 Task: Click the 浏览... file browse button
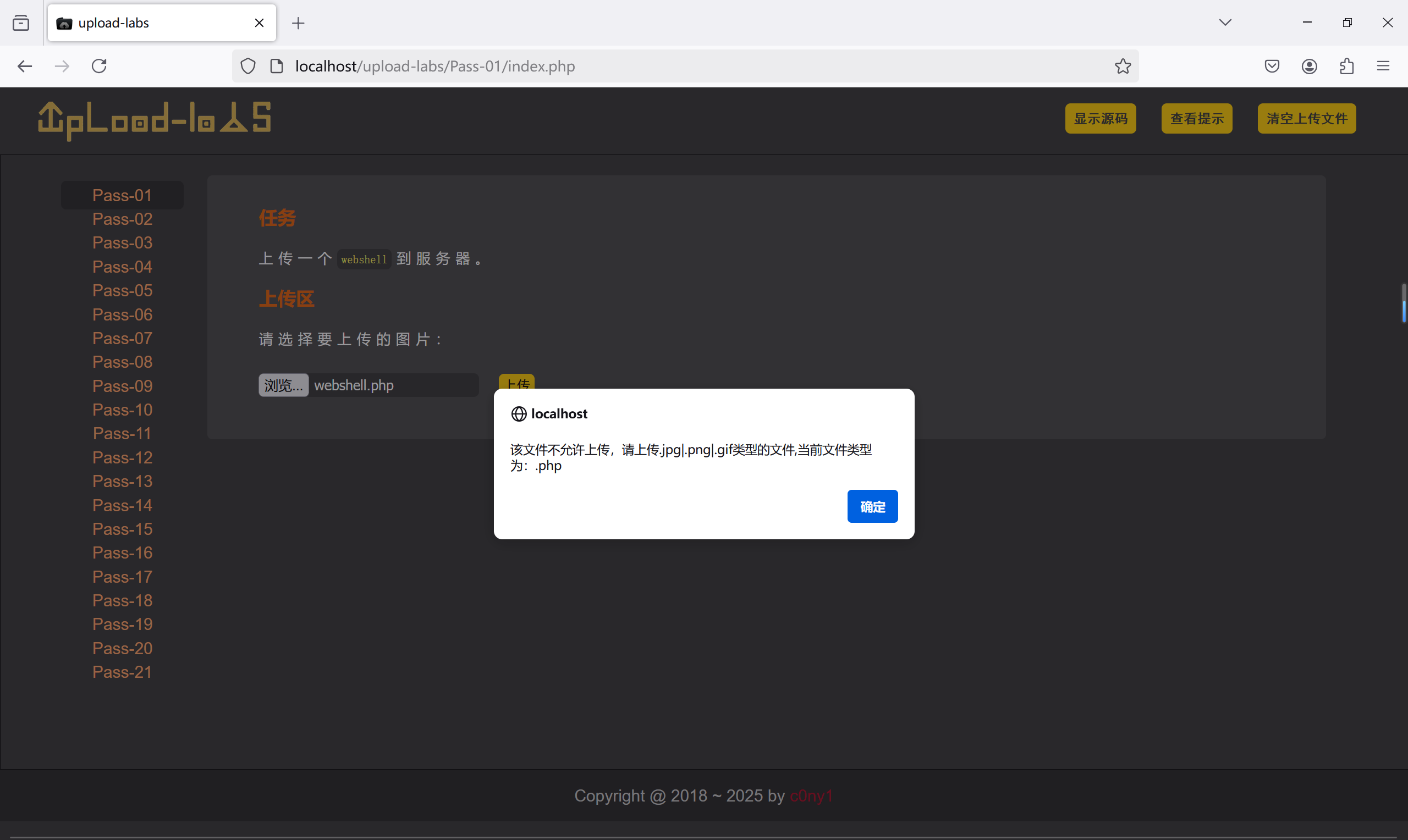click(x=283, y=385)
